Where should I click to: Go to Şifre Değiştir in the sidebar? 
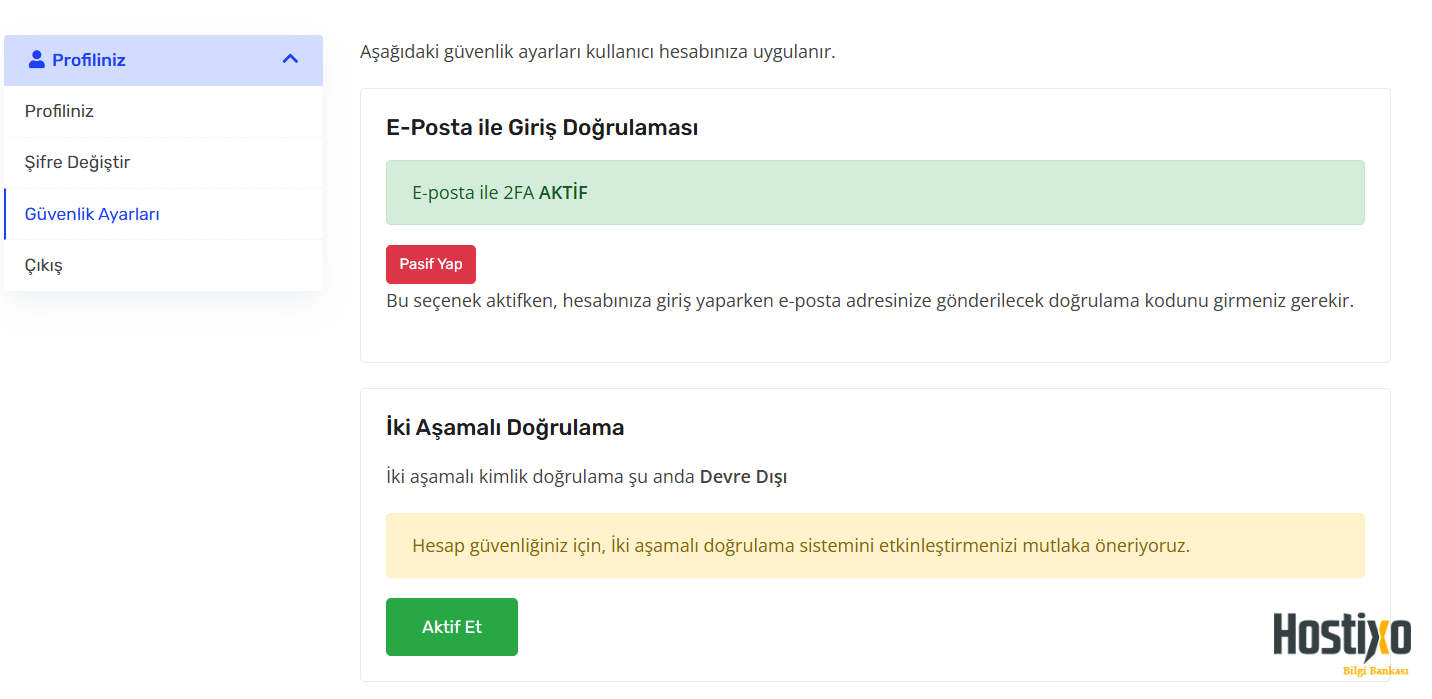tap(163, 162)
